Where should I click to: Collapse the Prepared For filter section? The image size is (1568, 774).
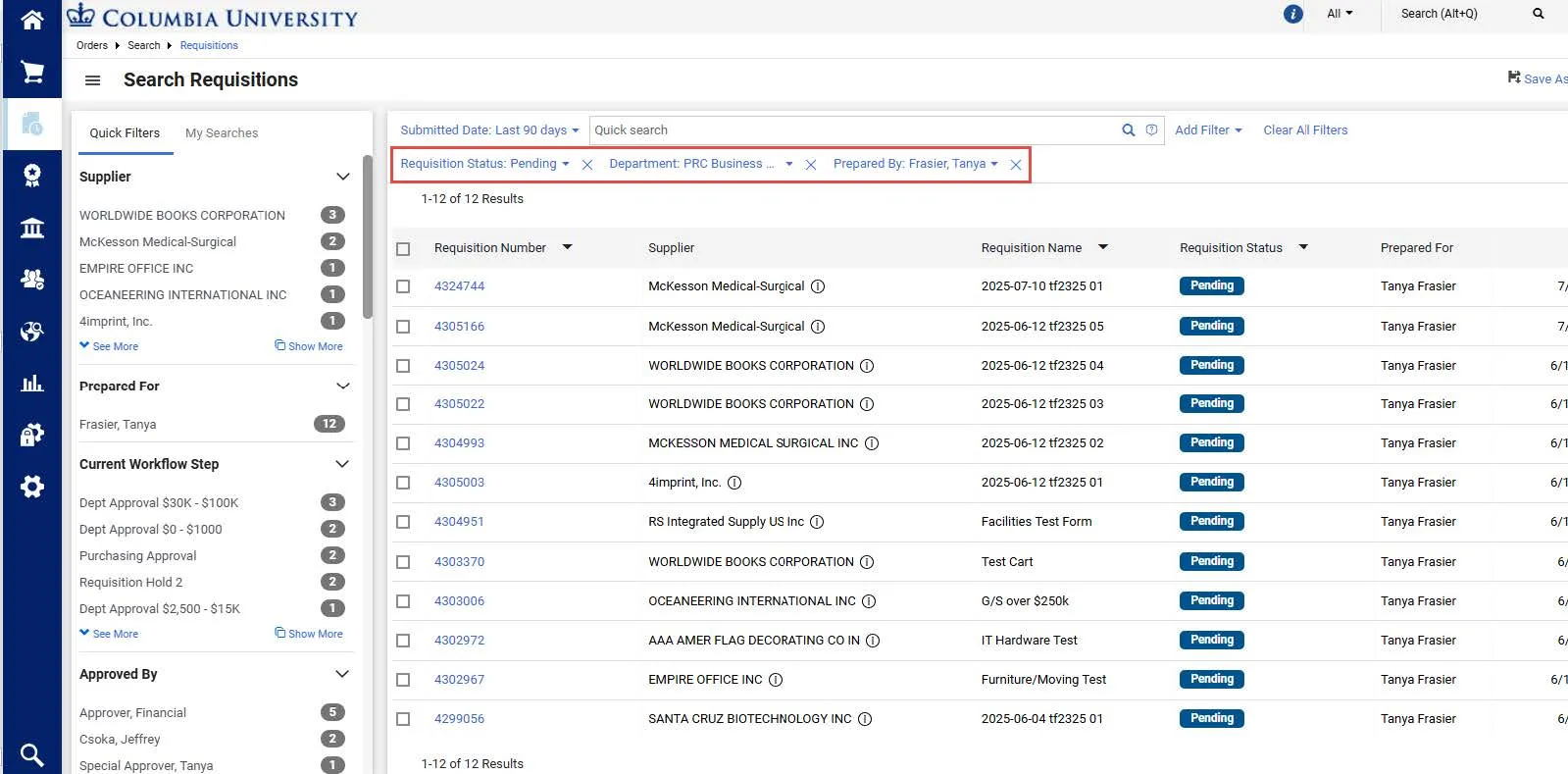coord(343,387)
